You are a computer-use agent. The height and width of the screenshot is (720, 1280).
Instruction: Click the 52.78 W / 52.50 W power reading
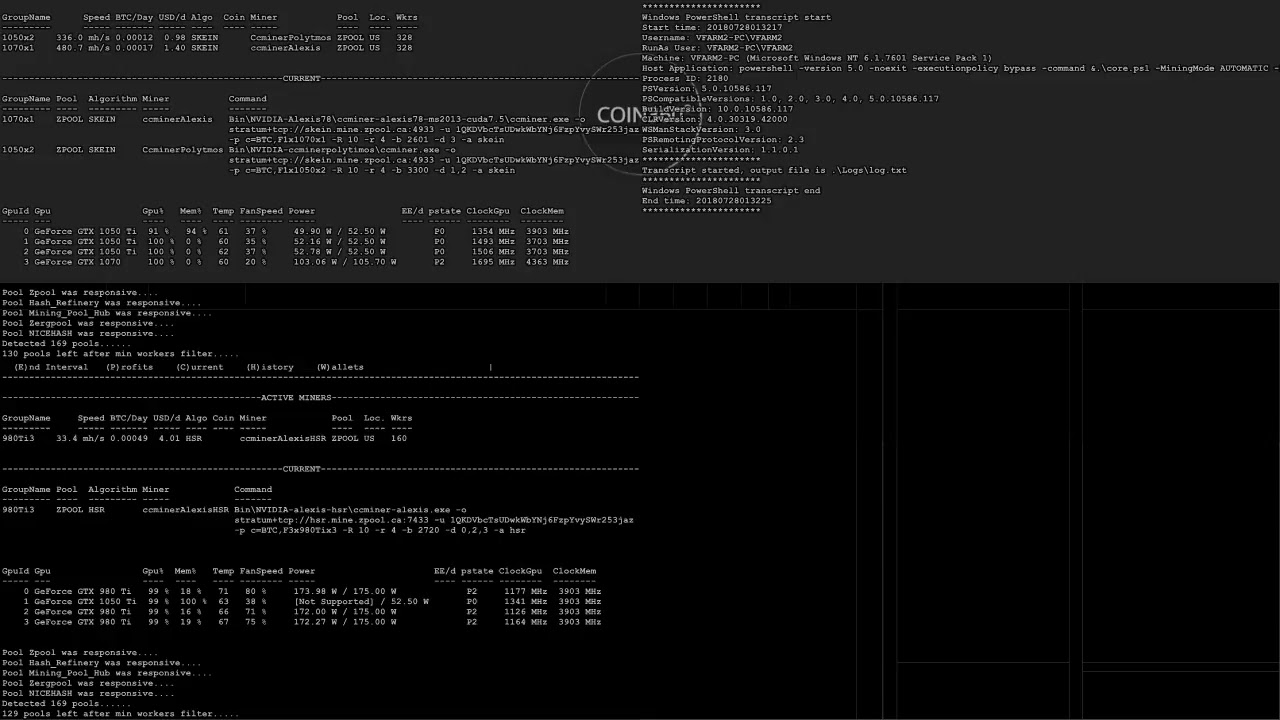click(339, 252)
